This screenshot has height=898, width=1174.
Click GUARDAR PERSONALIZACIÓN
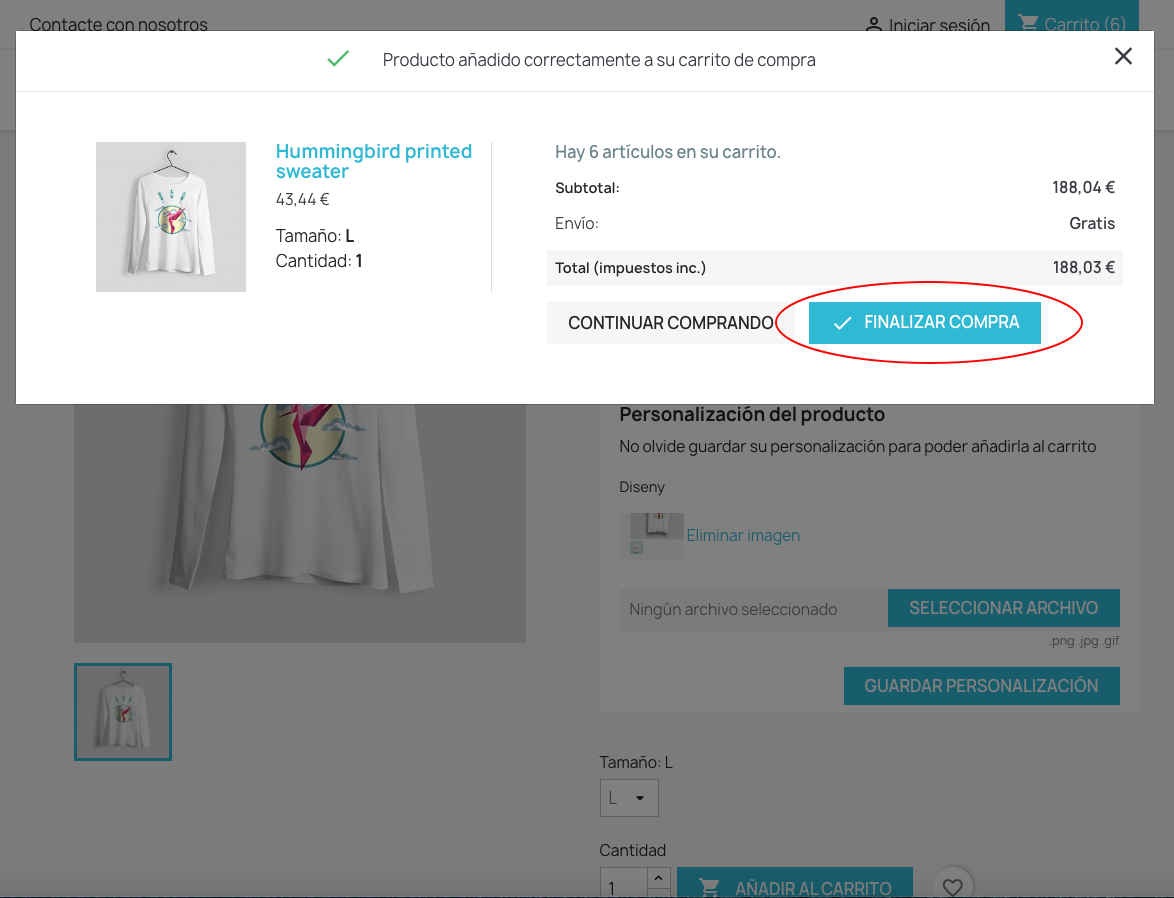[981, 686]
